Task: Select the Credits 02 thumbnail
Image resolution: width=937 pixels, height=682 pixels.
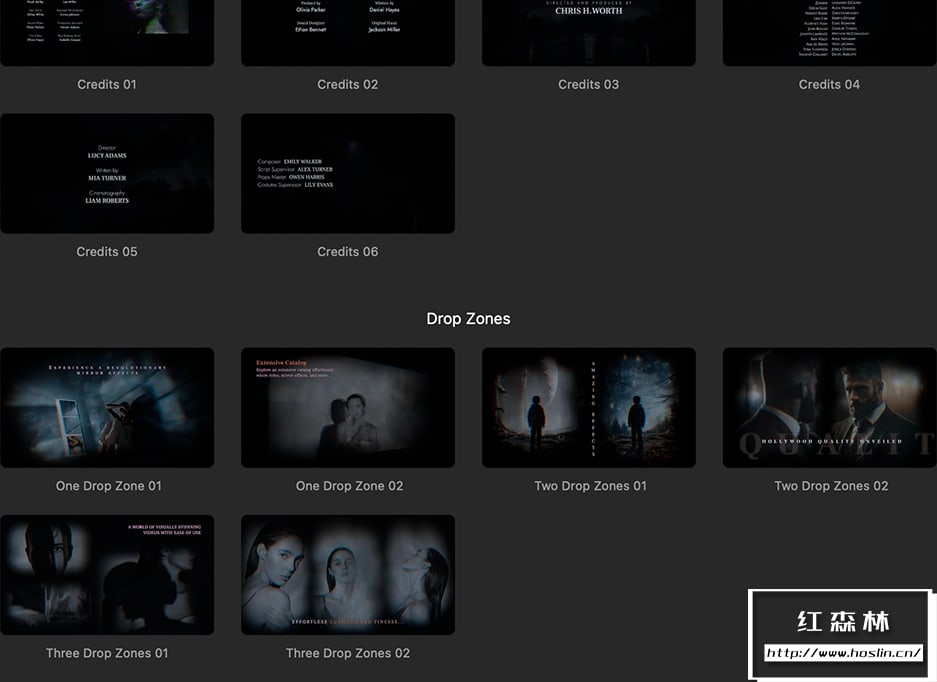Action: [348, 33]
